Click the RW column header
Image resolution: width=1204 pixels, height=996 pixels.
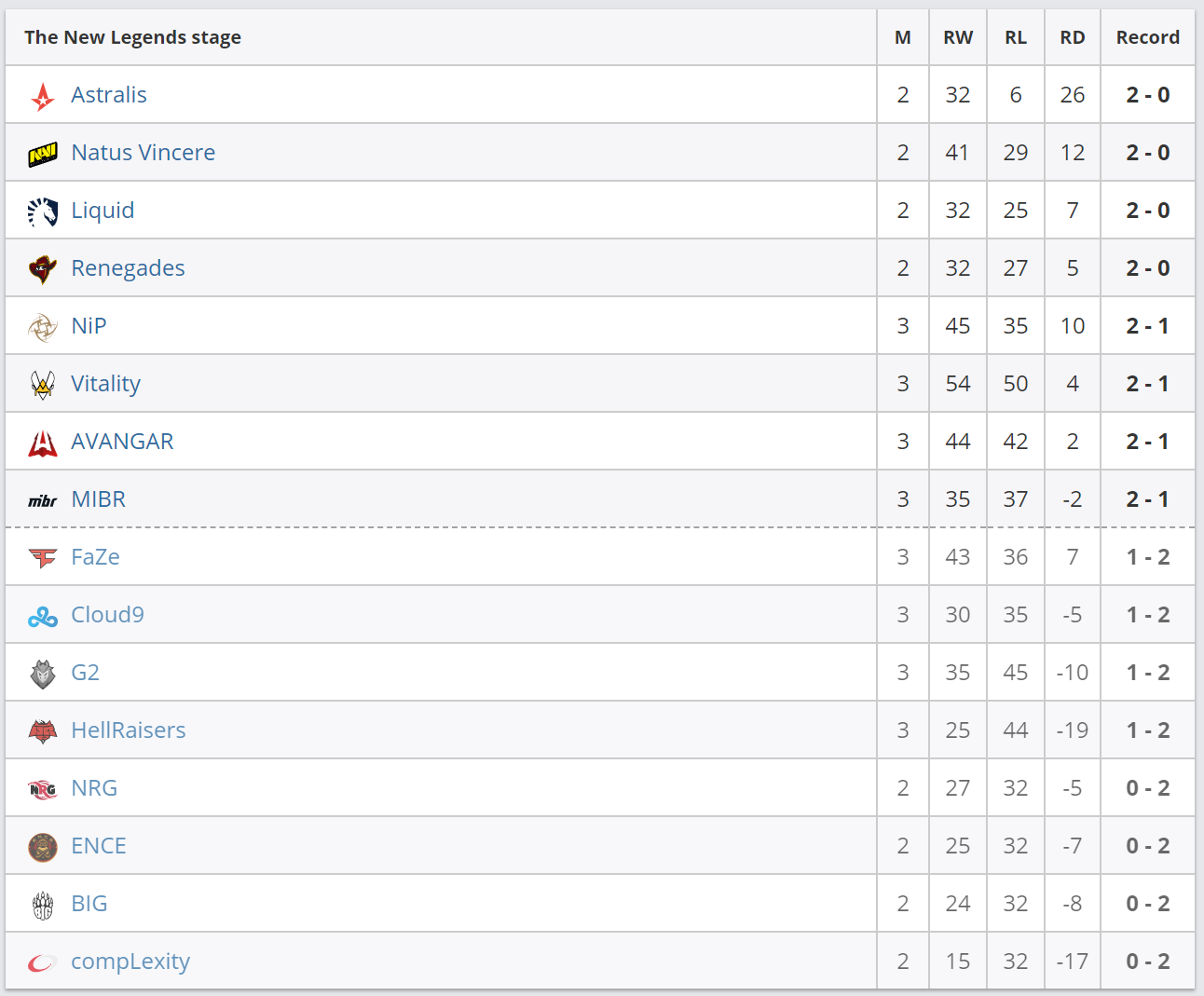pos(957,37)
